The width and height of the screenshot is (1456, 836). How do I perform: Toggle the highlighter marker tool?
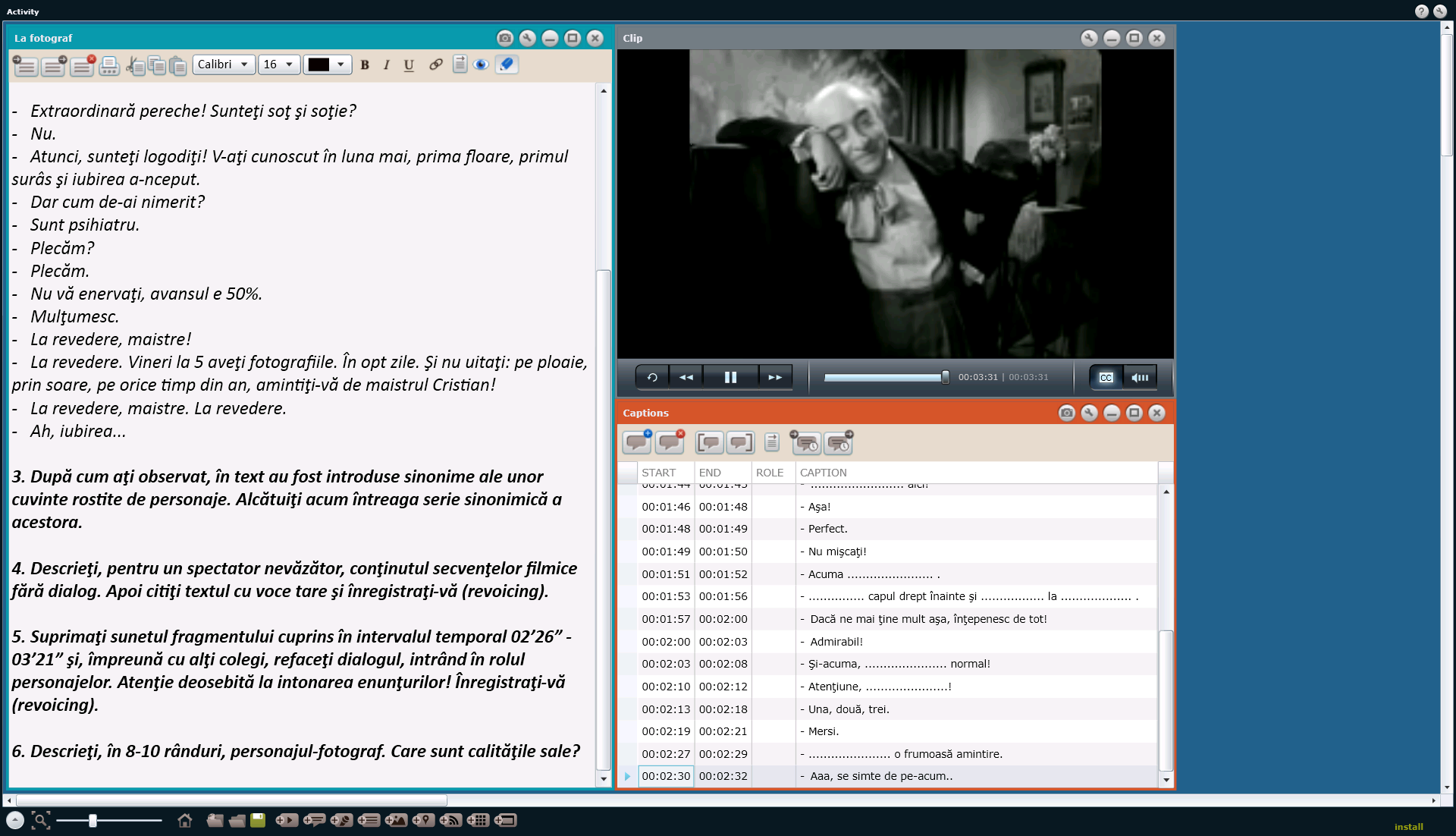pos(507,64)
